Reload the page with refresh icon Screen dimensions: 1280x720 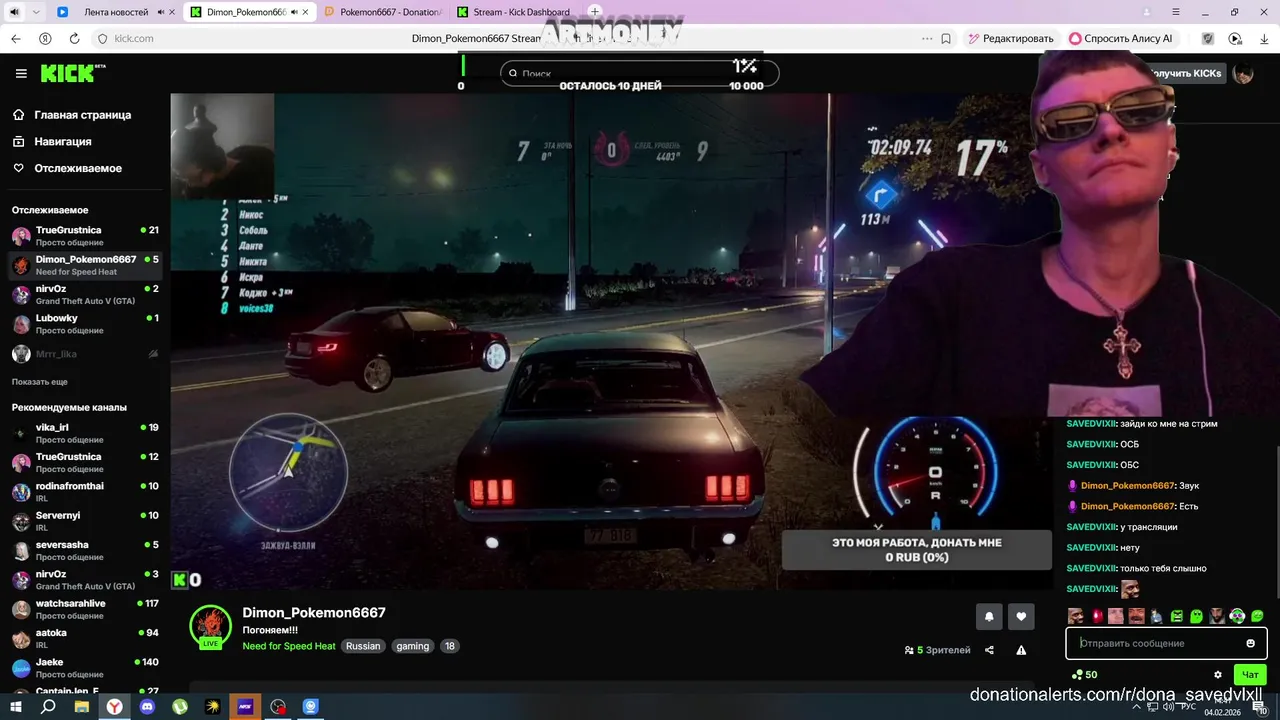pos(74,38)
